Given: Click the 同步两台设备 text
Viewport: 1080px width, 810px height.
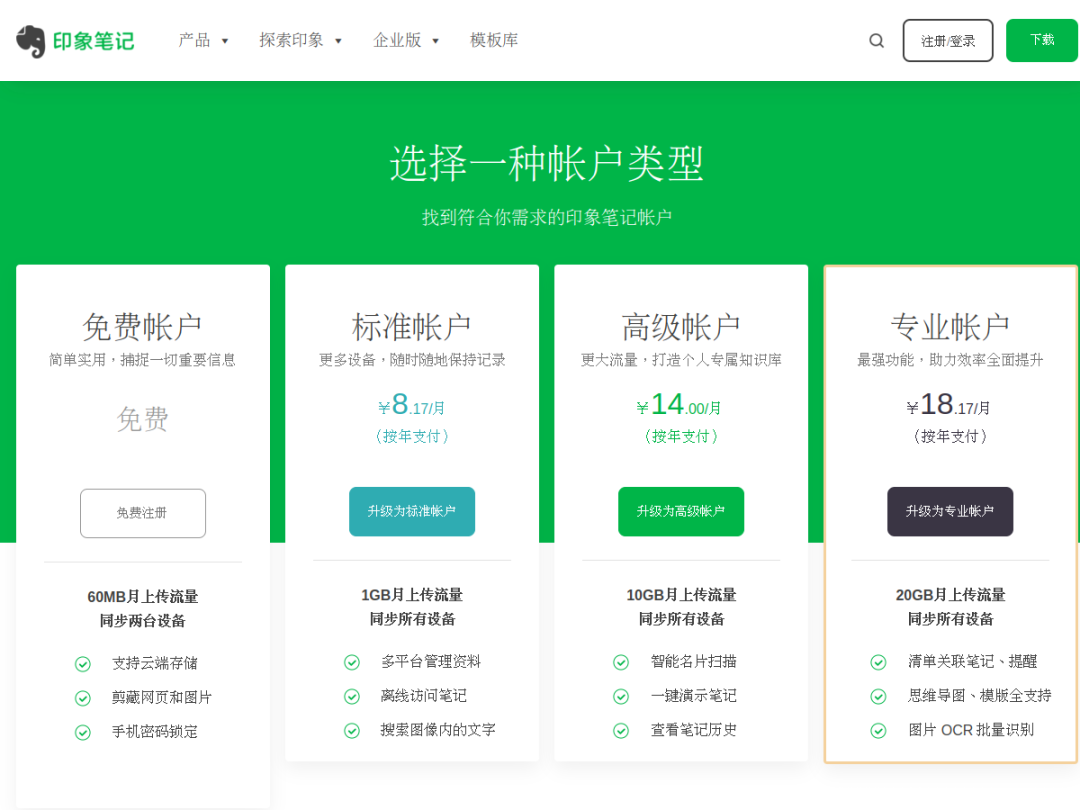Looking at the screenshot, I should pos(143,621).
